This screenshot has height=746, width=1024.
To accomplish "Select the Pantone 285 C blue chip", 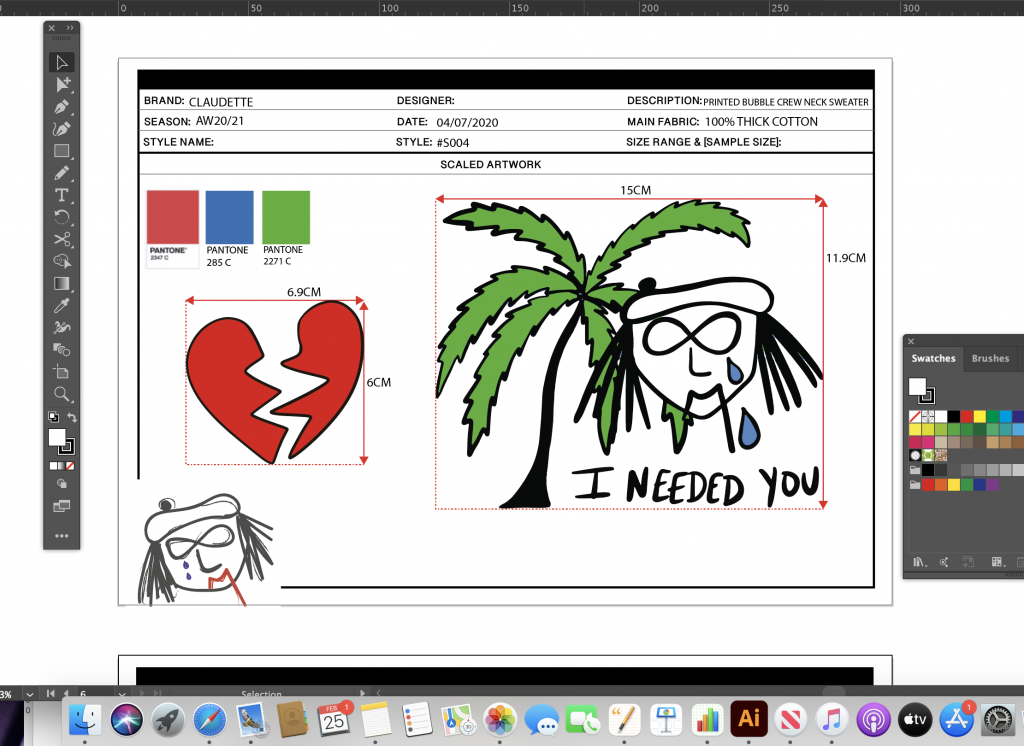I will (x=229, y=218).
